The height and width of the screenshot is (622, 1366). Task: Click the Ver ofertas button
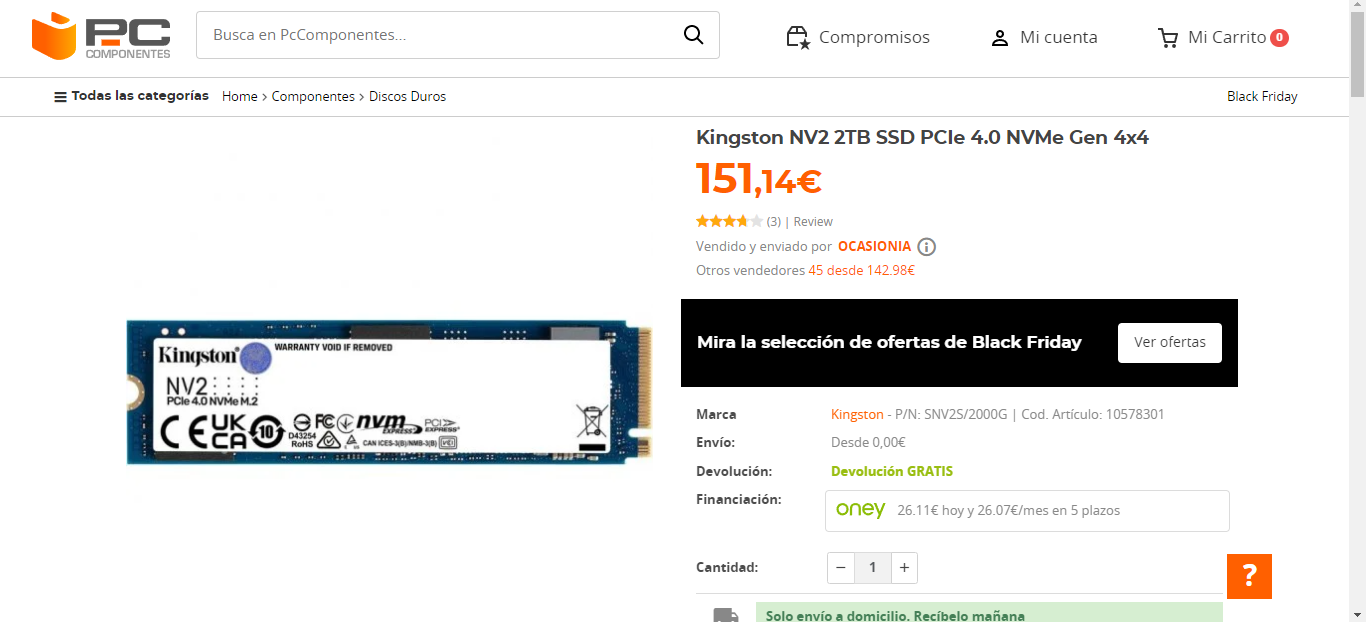click(x=1170, y=342)
